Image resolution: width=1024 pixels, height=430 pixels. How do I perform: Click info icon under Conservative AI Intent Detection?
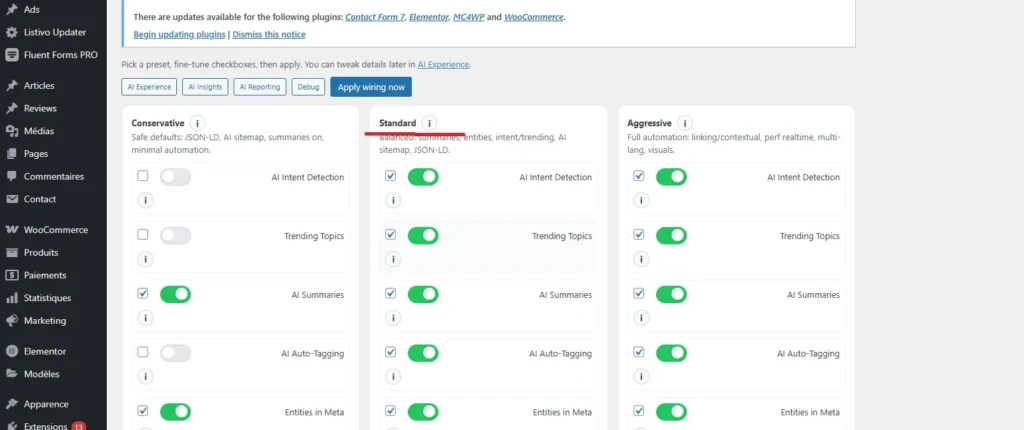tap(144, 200)
